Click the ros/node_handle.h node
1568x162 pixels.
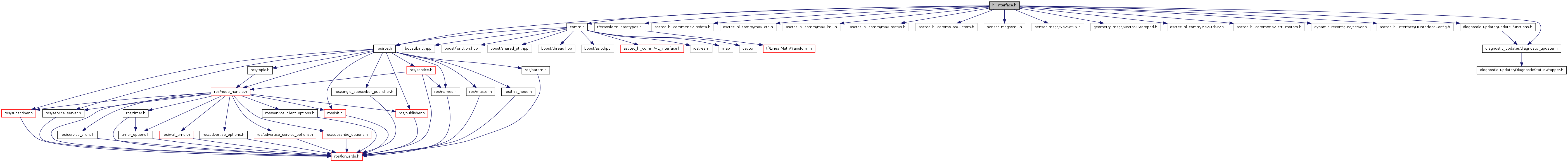(x=229, y=92)
